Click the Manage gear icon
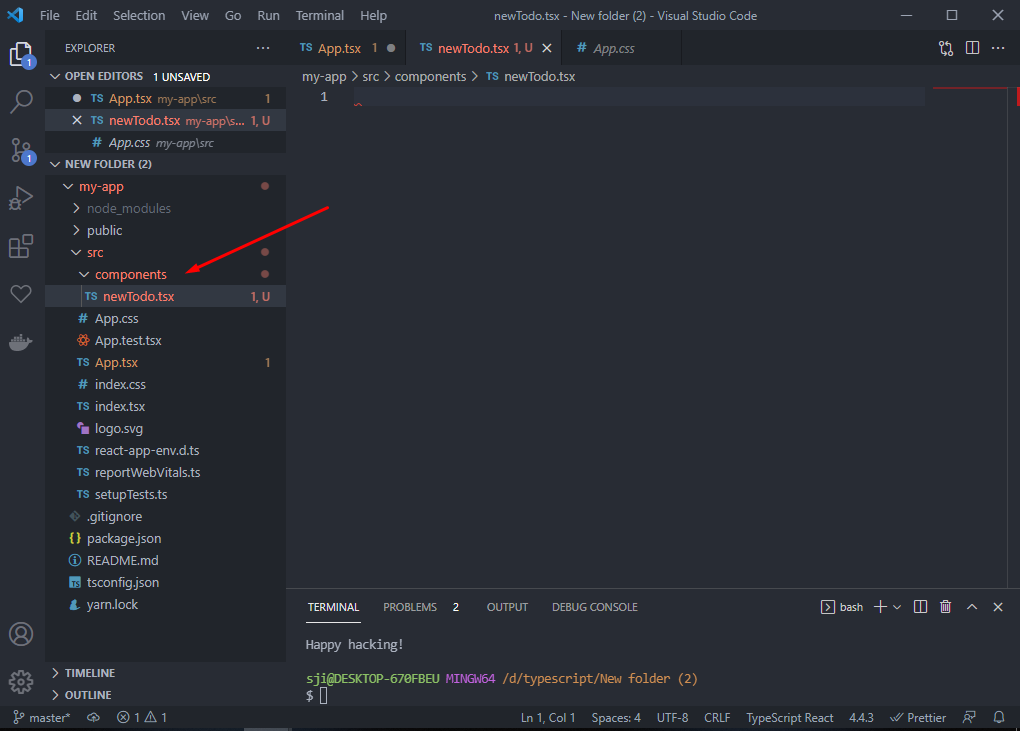1020x731 pixels. pos(21,682)
